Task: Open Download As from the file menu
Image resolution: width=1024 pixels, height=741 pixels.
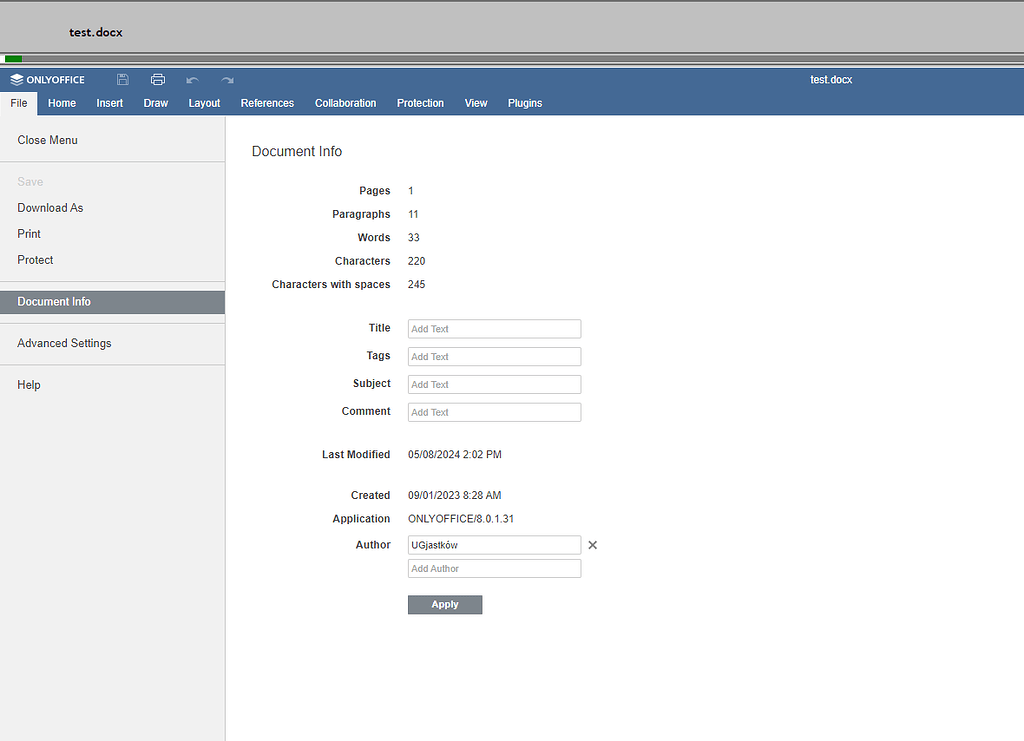Action: 50,208
